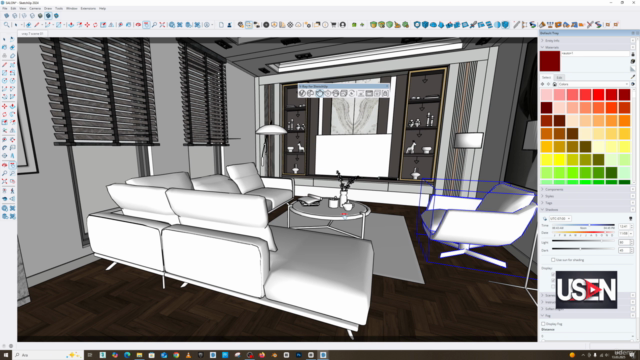The image size is (640, 360).
Task: Open the Extensions menu
Action: (88, 8)
